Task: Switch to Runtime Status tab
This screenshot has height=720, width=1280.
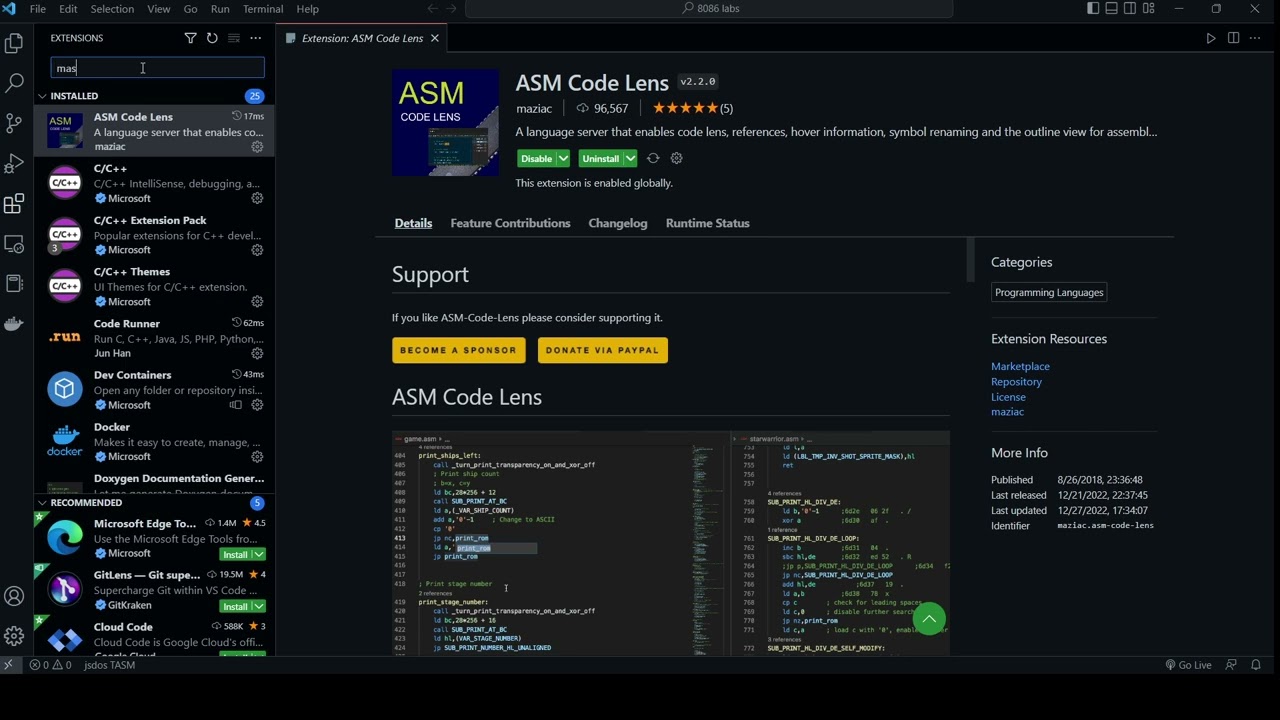Action: coord(707,223)
